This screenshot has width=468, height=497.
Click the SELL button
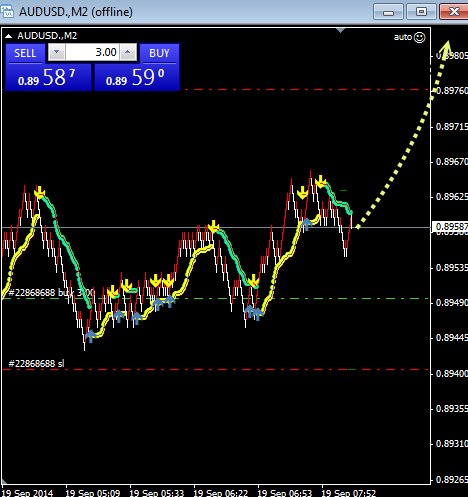[25, 53]
